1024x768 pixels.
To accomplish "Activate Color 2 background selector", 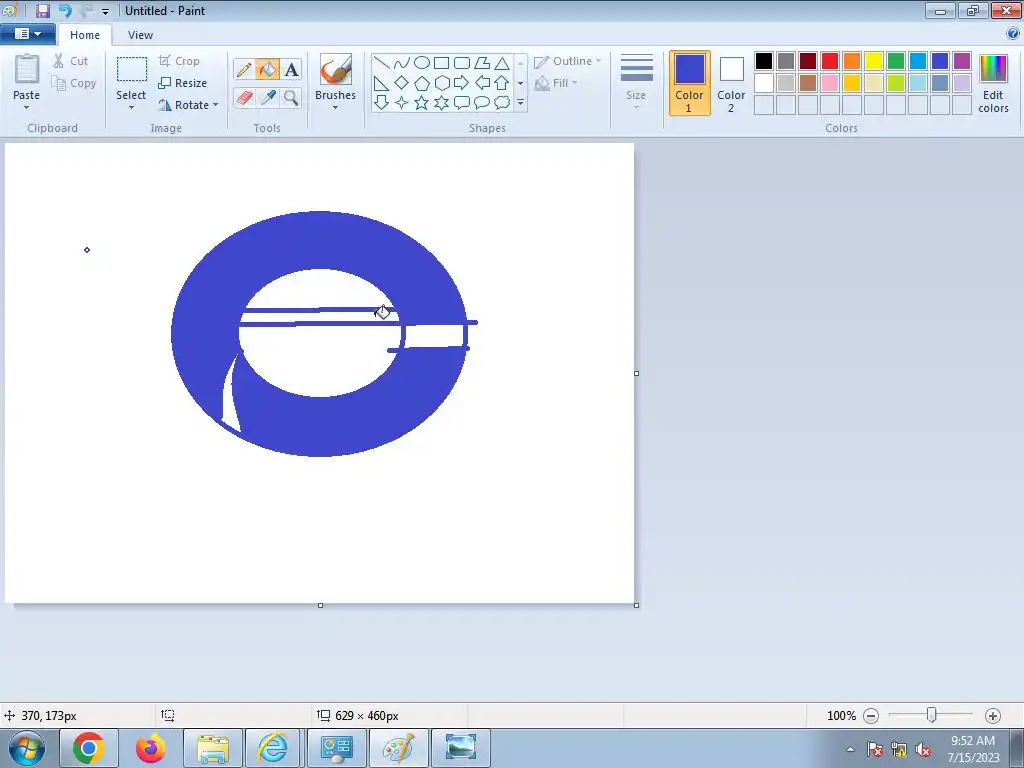I will (731, 83).
